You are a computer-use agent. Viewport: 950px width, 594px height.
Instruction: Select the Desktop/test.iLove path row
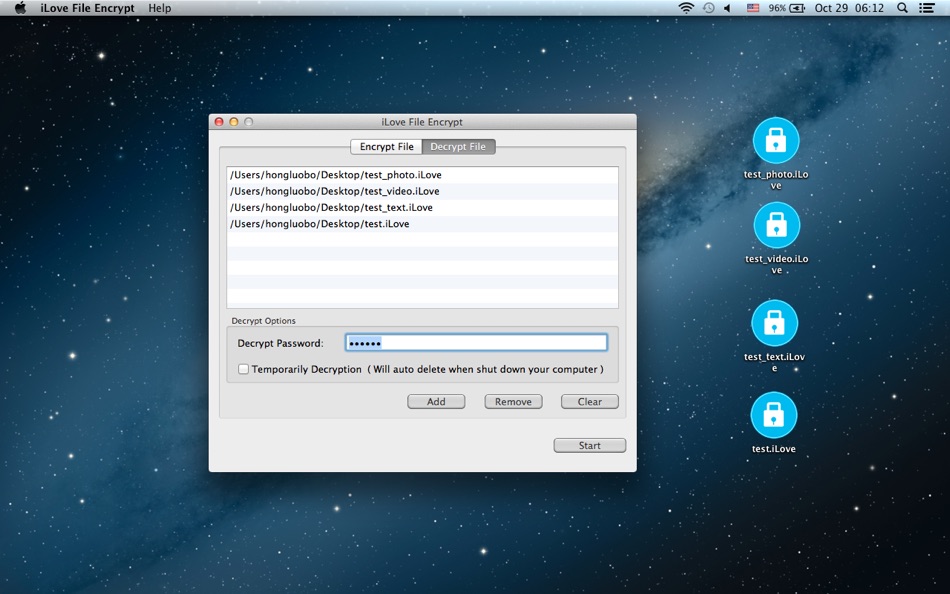point(422,224)
